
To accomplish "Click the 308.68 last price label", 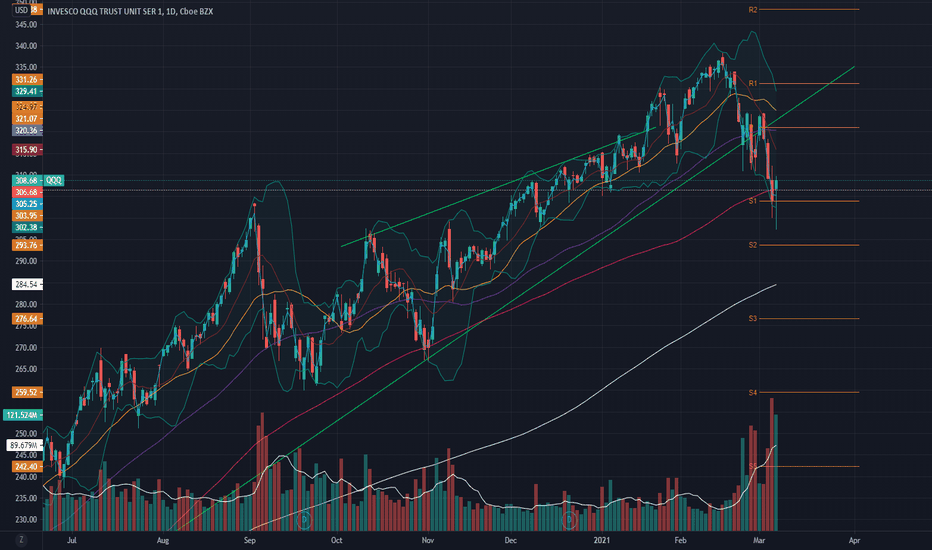I will (x=27, y=180).
